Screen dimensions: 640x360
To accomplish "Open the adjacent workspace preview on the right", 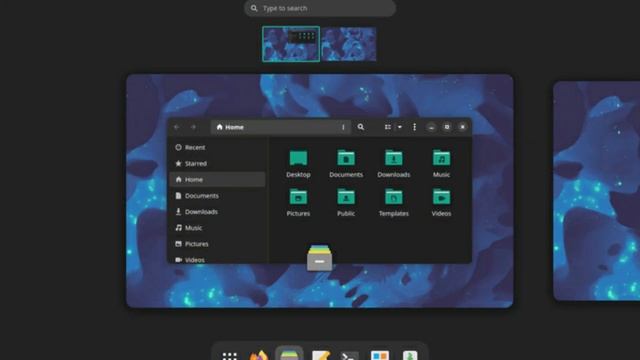I will point(596,191).
